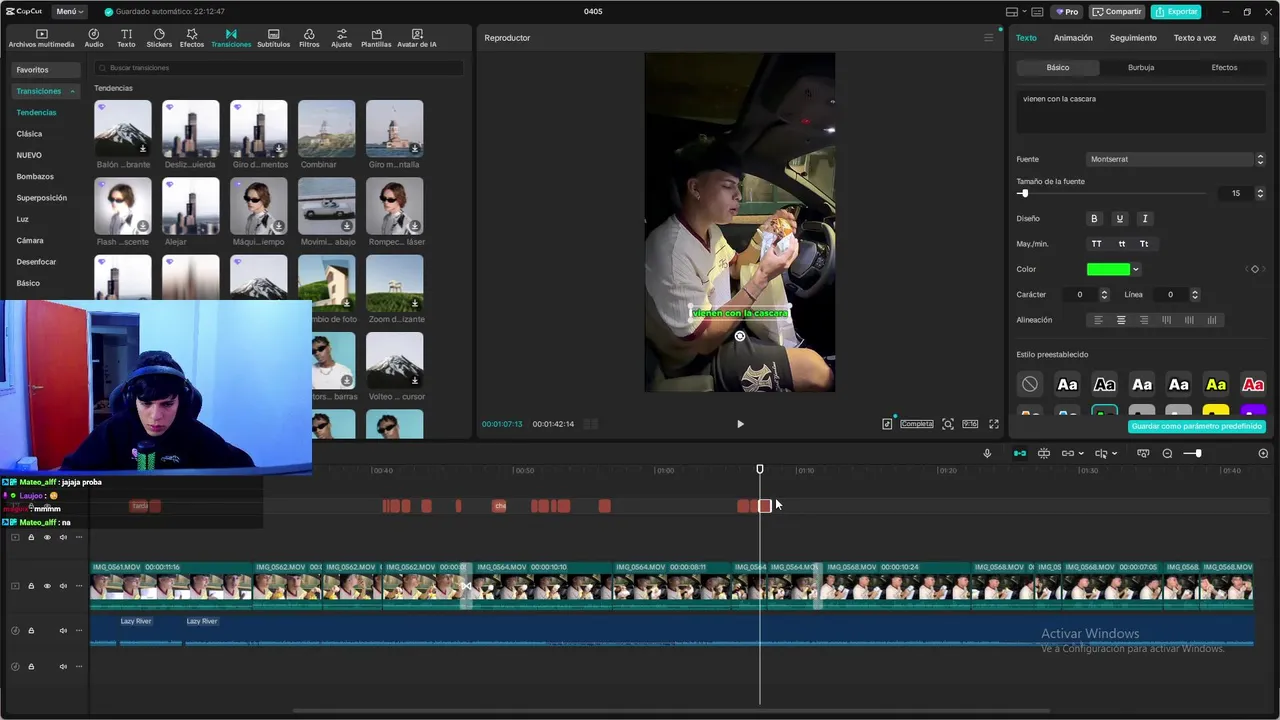Toggle italic text formatting

tap(1145, 218)
